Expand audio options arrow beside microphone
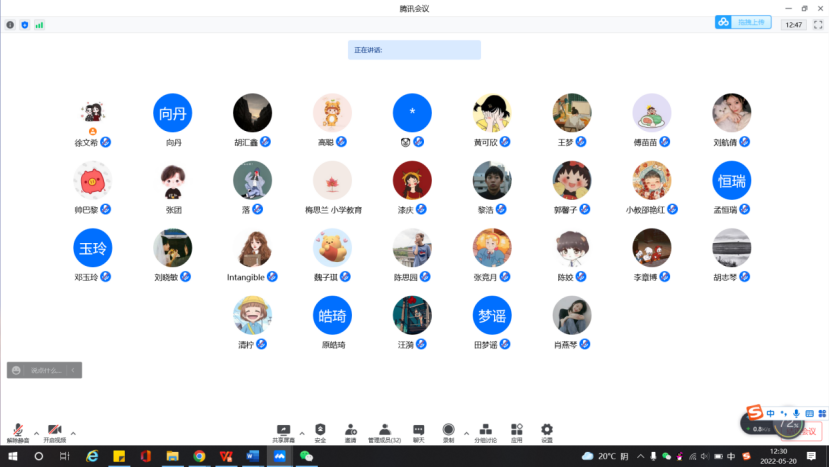 37,433
